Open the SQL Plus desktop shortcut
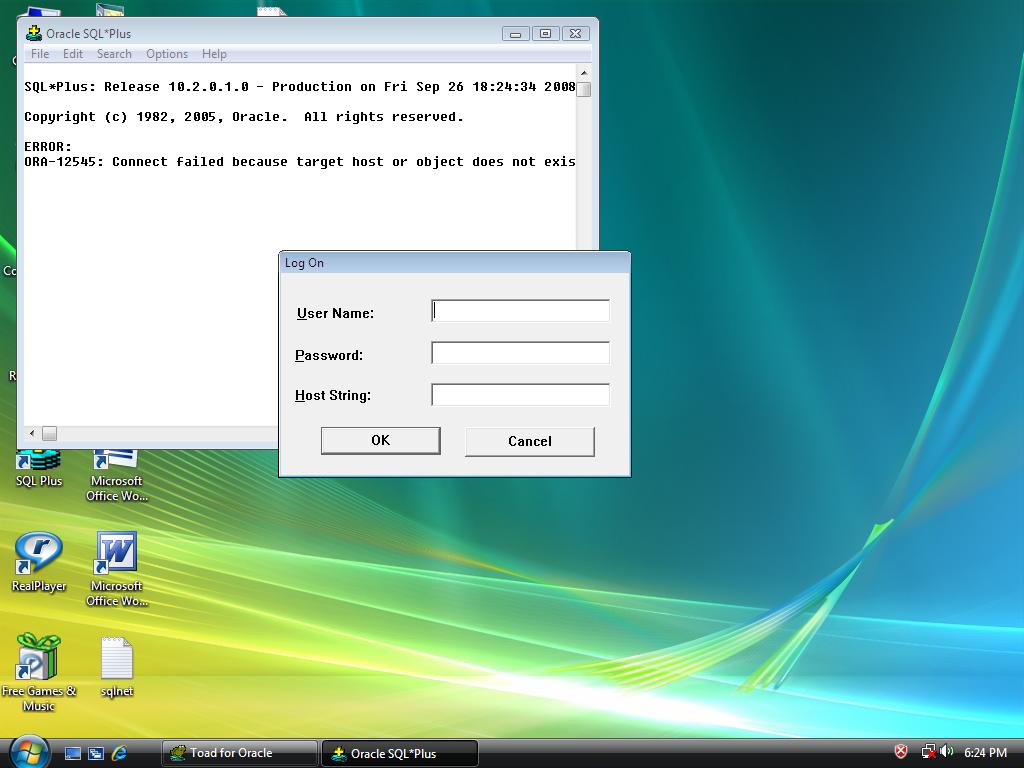 [38, 468]
